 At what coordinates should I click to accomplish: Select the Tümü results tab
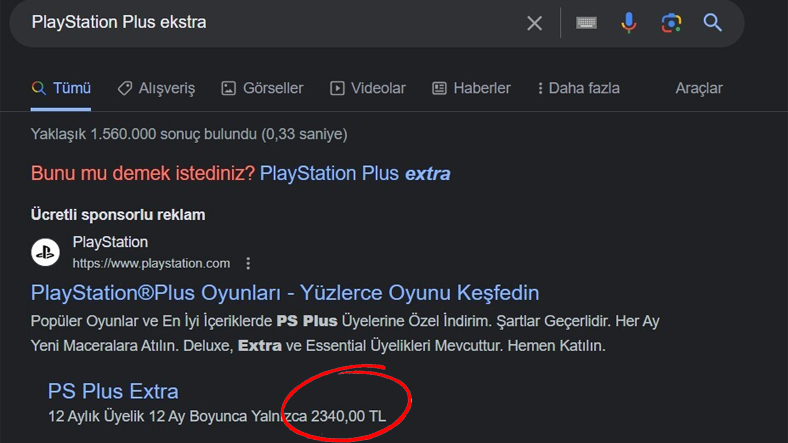pyautogui.click(x=61, y=88)
